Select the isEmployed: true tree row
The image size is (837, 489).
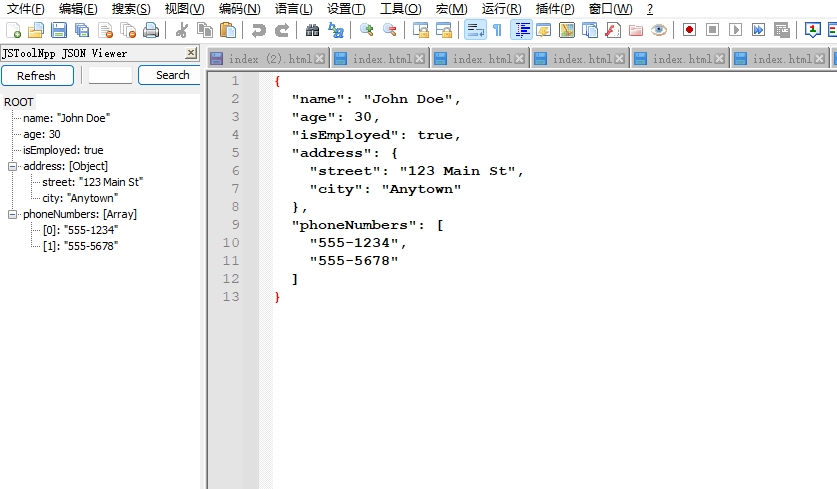[63, 150]
